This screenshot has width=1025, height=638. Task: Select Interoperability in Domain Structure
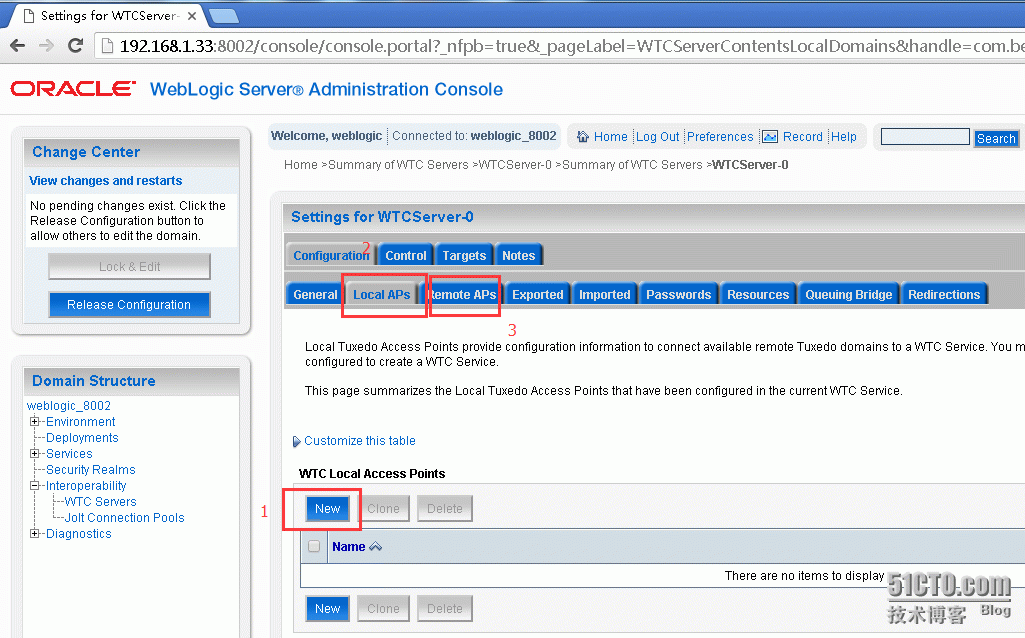(86, 486)
